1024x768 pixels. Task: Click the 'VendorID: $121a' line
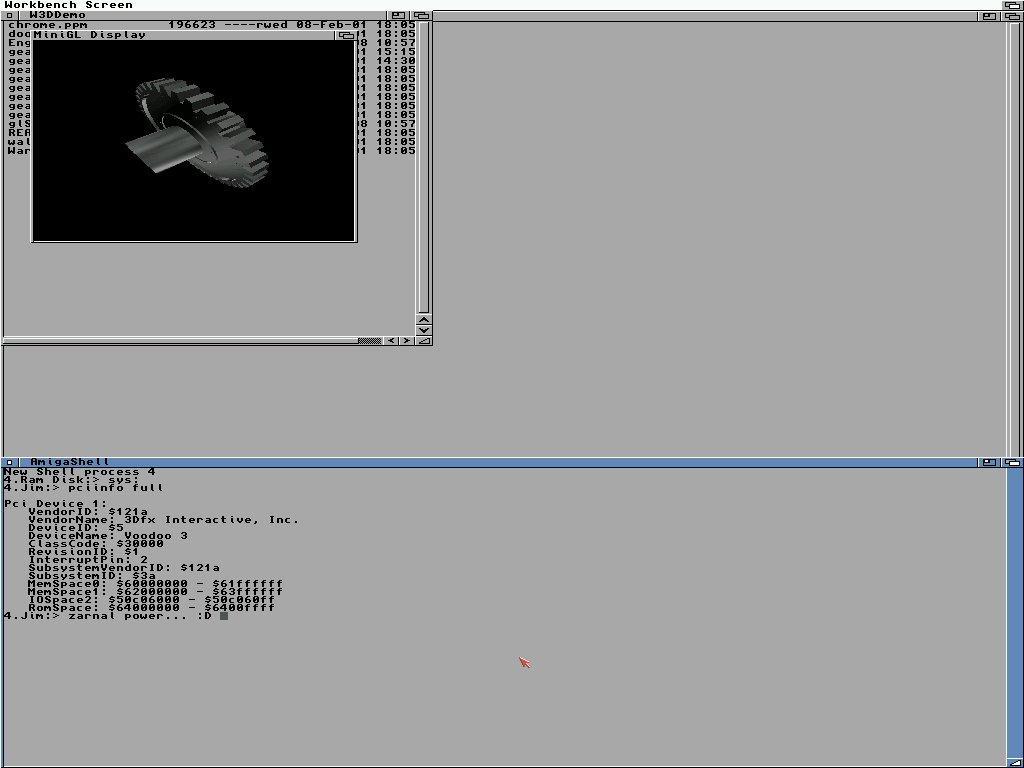(88, 511)
